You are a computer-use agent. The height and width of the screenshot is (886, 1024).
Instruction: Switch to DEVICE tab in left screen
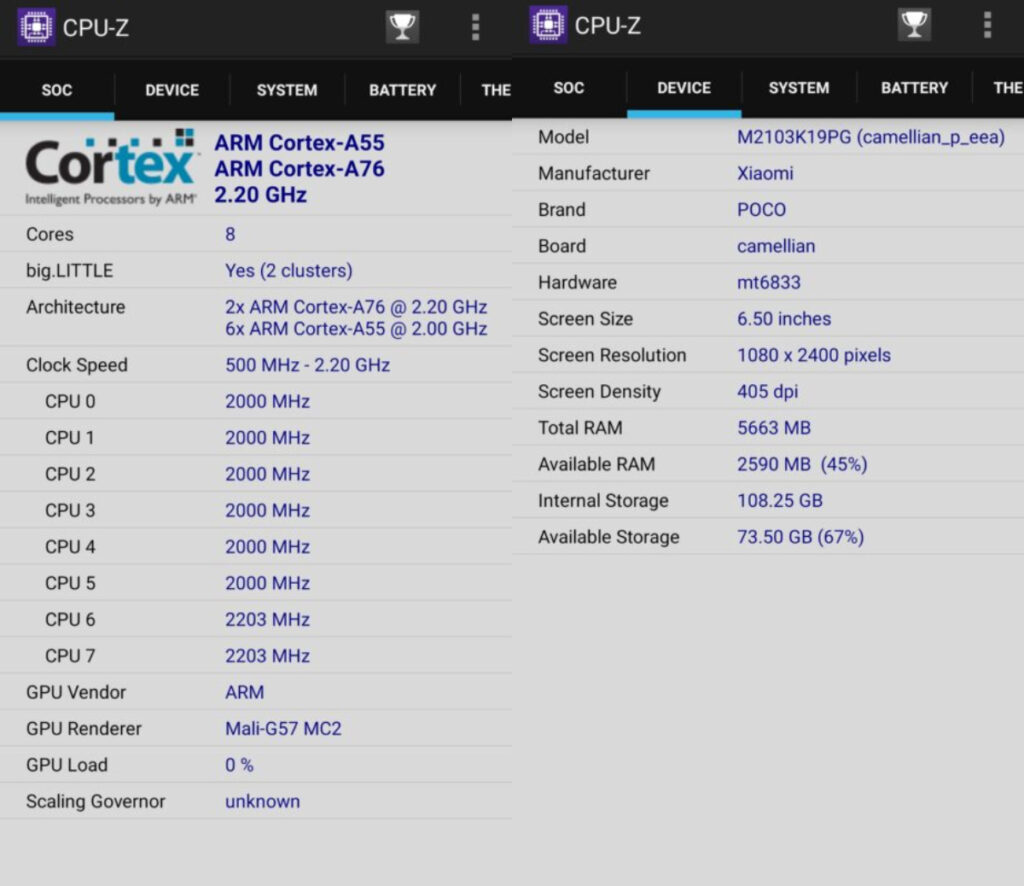tap(172, 90)
